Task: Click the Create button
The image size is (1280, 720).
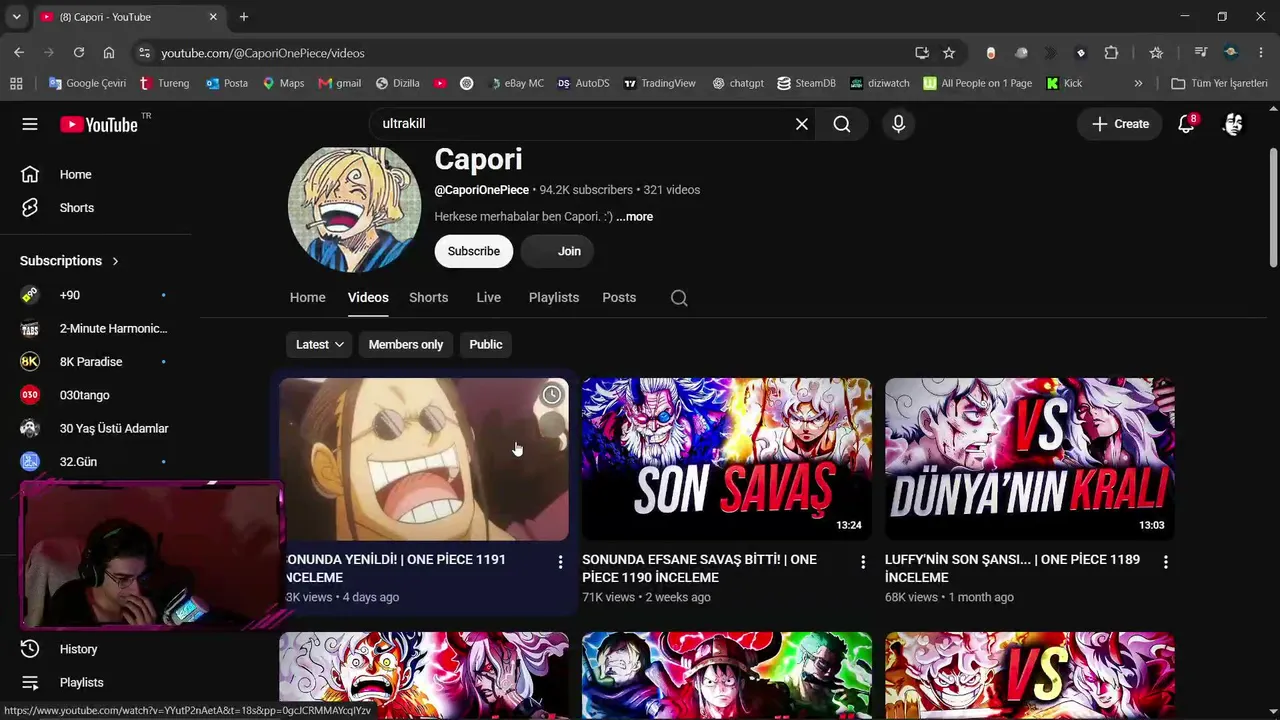Action: [1120, 124]
